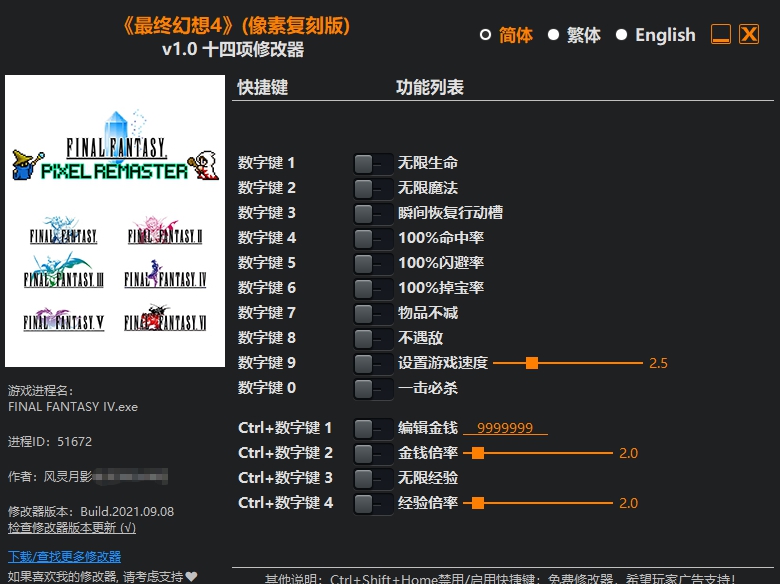Click the v1.0 十四项修改器 subtitle
The image size is (780, 584).
pos(233,49)
